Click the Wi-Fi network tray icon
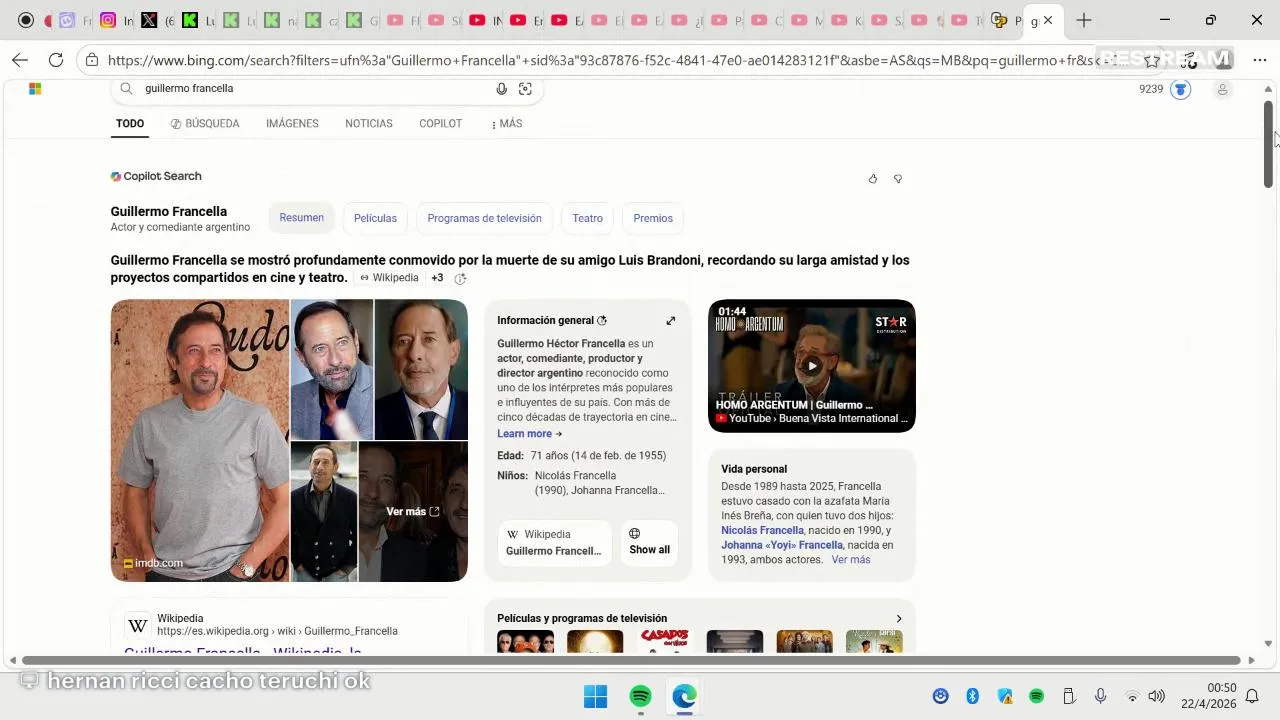Image resolution: width=1280 pixels, height=720 pixels. 1132,696
